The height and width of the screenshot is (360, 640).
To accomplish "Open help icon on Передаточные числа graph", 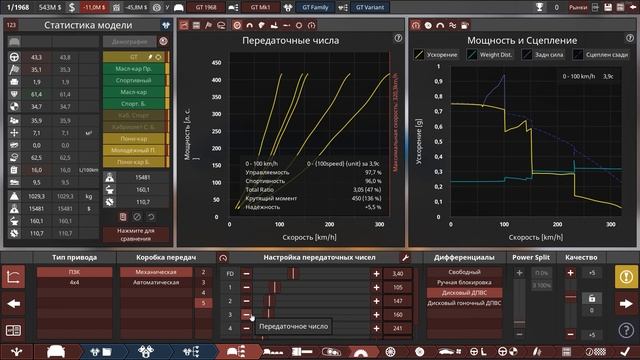I will point(398,38).
